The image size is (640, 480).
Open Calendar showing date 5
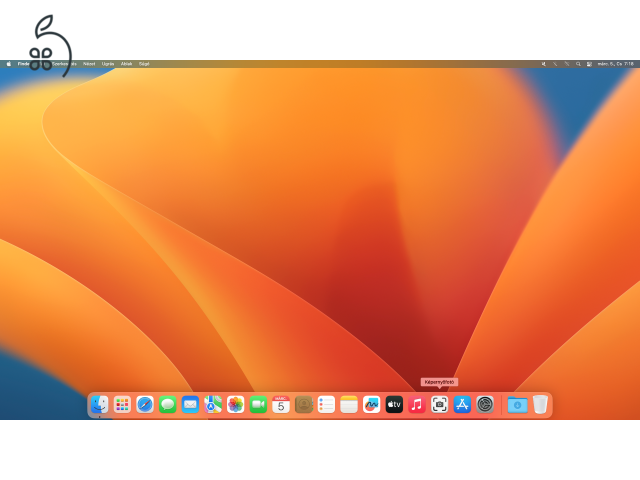[x=281, y=404]
